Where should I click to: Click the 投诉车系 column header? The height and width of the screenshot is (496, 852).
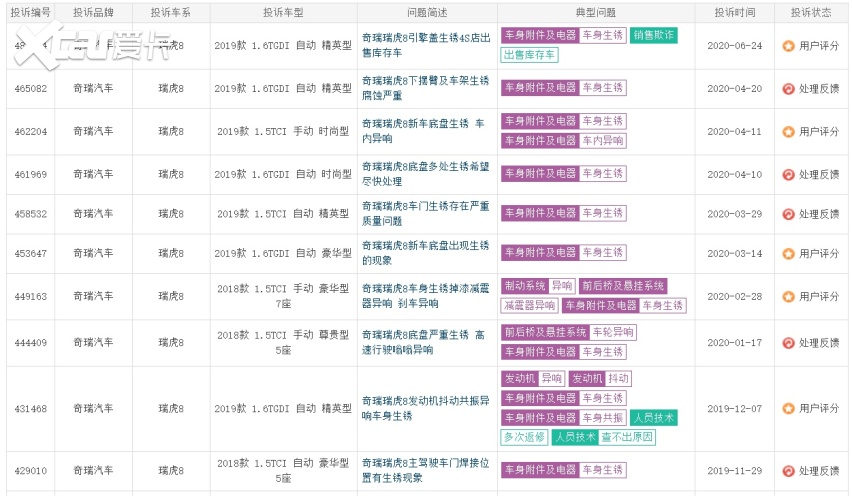[171, 12]
